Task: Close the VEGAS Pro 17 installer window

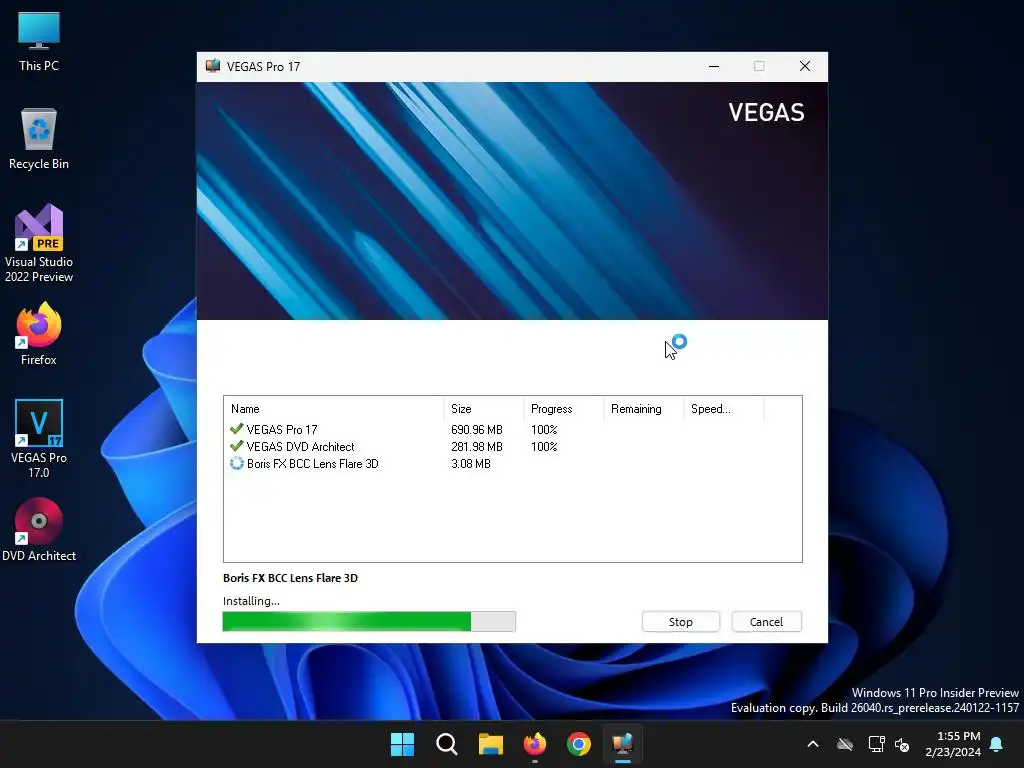Action: pos(805,66)
